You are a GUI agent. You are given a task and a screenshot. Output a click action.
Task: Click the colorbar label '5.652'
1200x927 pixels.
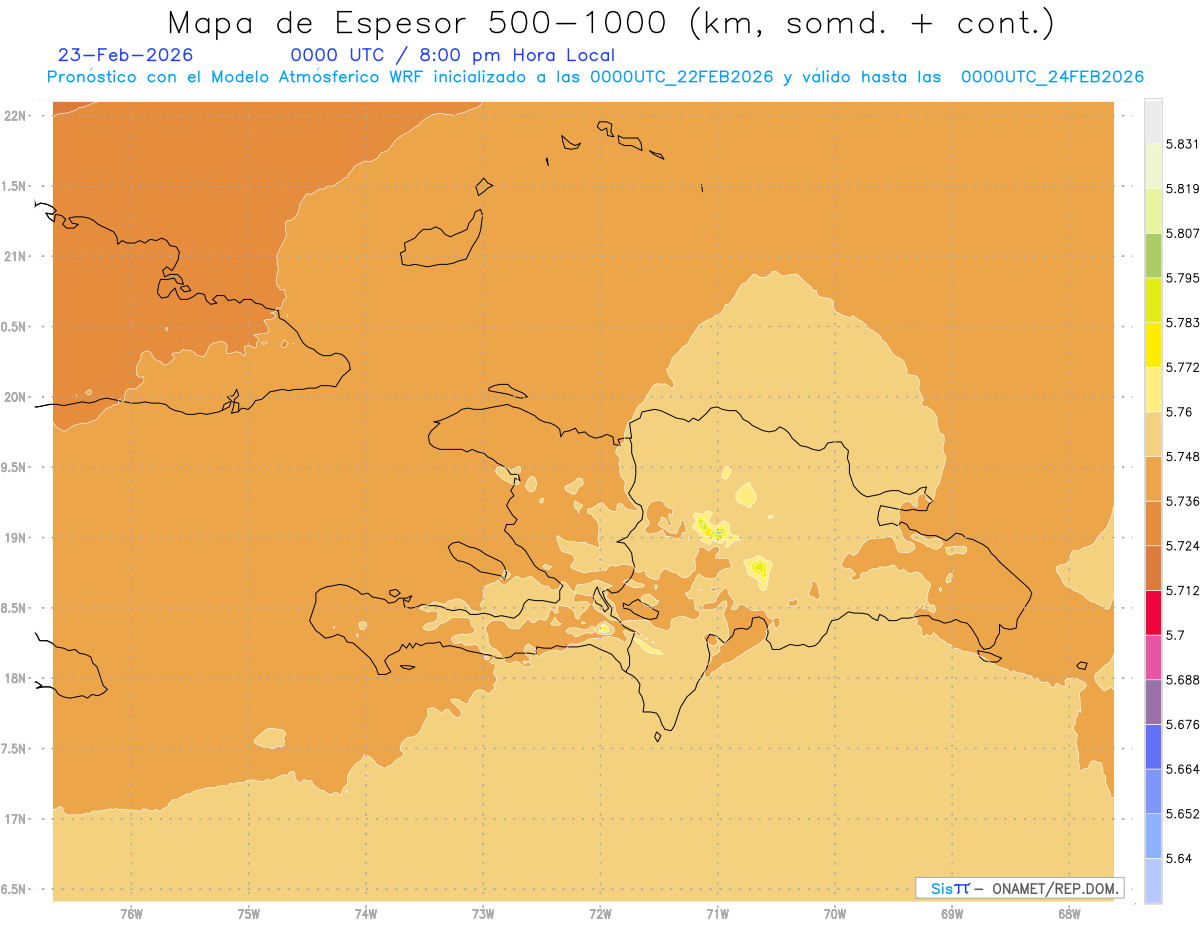click(1182, 814)
